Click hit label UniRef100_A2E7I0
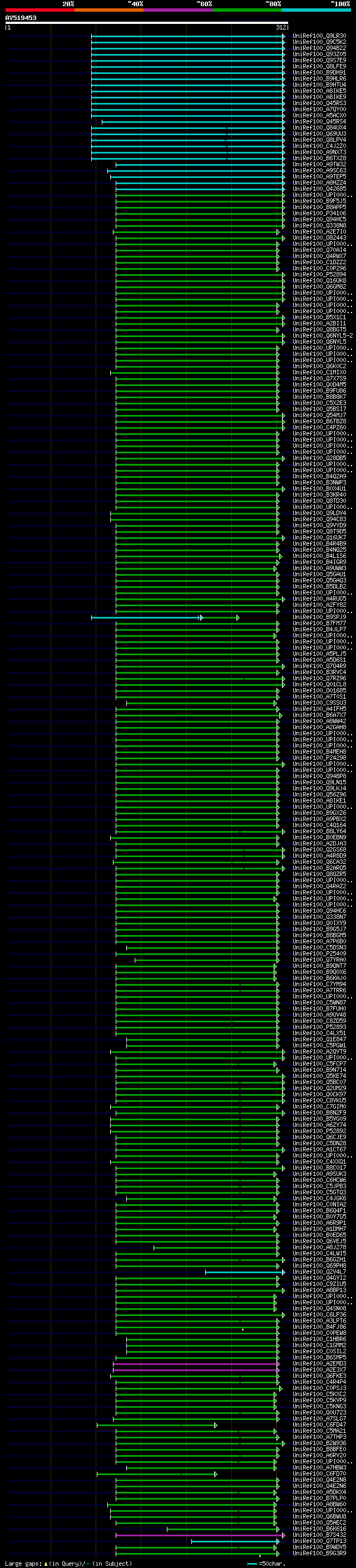Image resolution: width=356 pixels, height=1568 pixels. point(319,232)
